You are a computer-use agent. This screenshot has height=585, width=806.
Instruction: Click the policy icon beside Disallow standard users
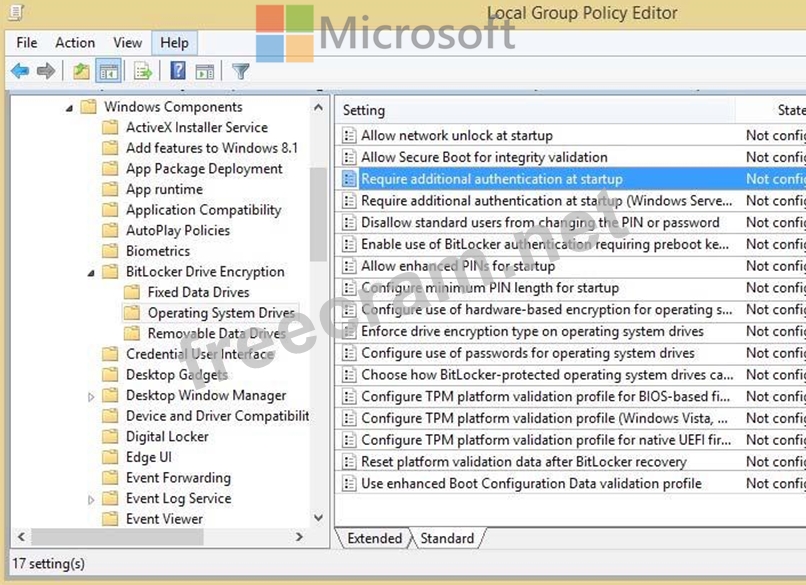(x=349, y=223)
